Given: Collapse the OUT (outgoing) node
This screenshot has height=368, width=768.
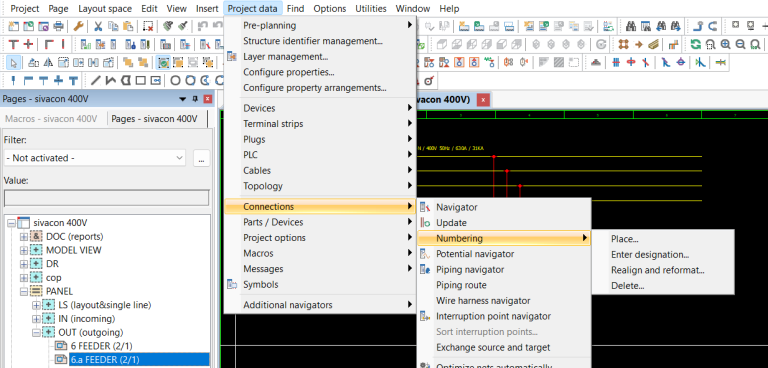Looking at the screenshot, I should (36, 333).
